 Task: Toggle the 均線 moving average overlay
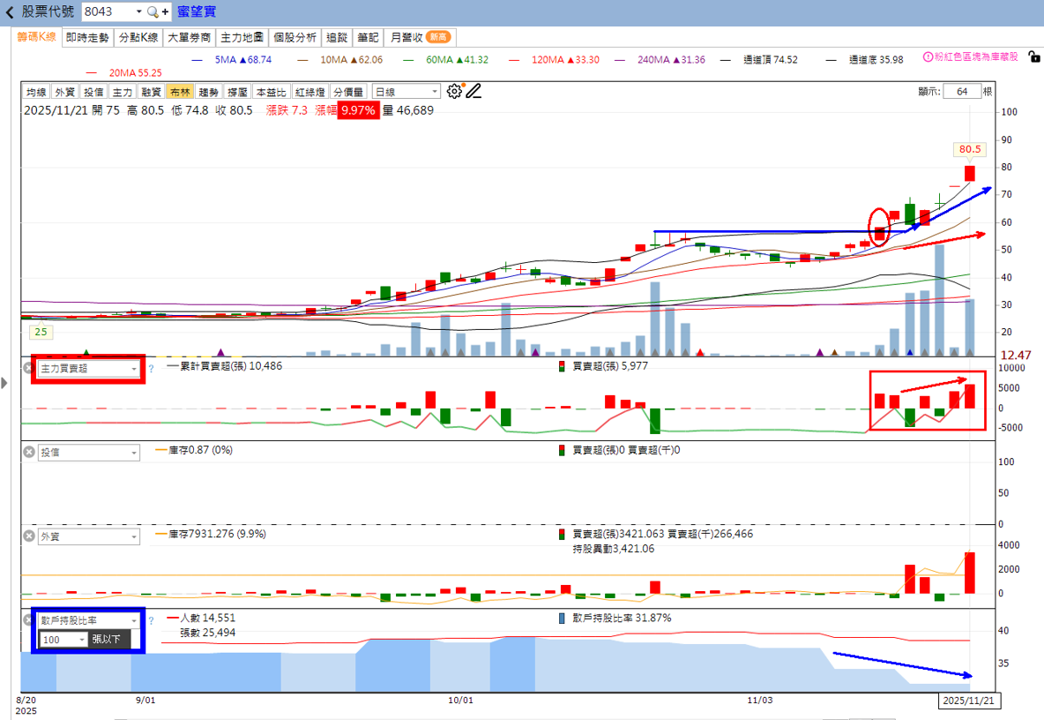[36, 92]
